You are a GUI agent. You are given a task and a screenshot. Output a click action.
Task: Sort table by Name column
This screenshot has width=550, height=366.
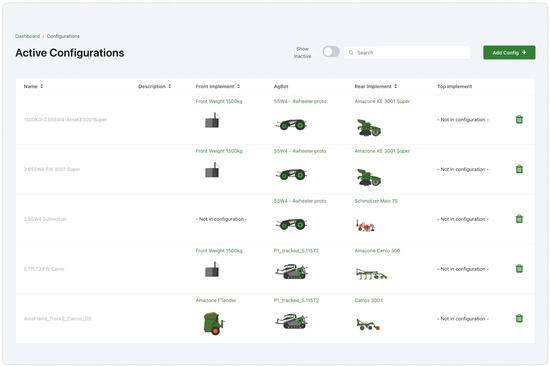point(33,86)
